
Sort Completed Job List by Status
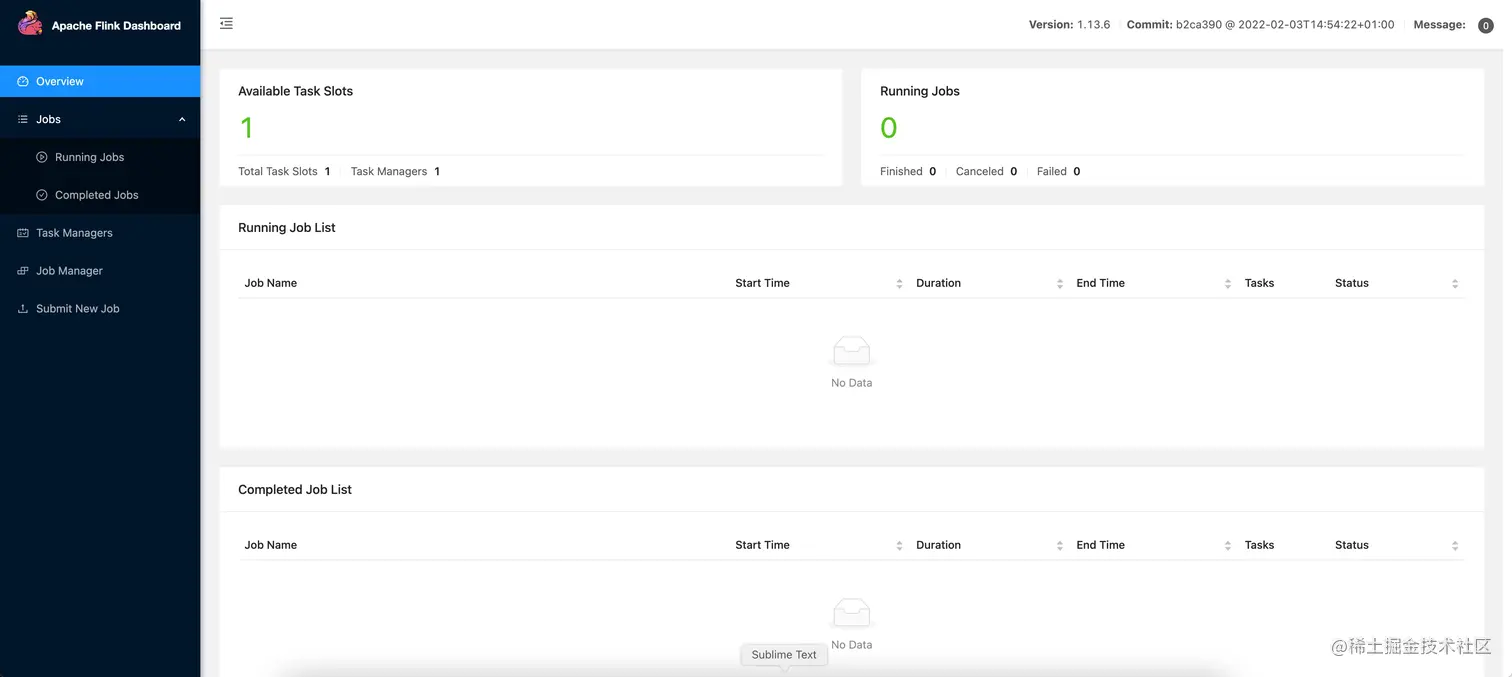(x=1454, y=546)
